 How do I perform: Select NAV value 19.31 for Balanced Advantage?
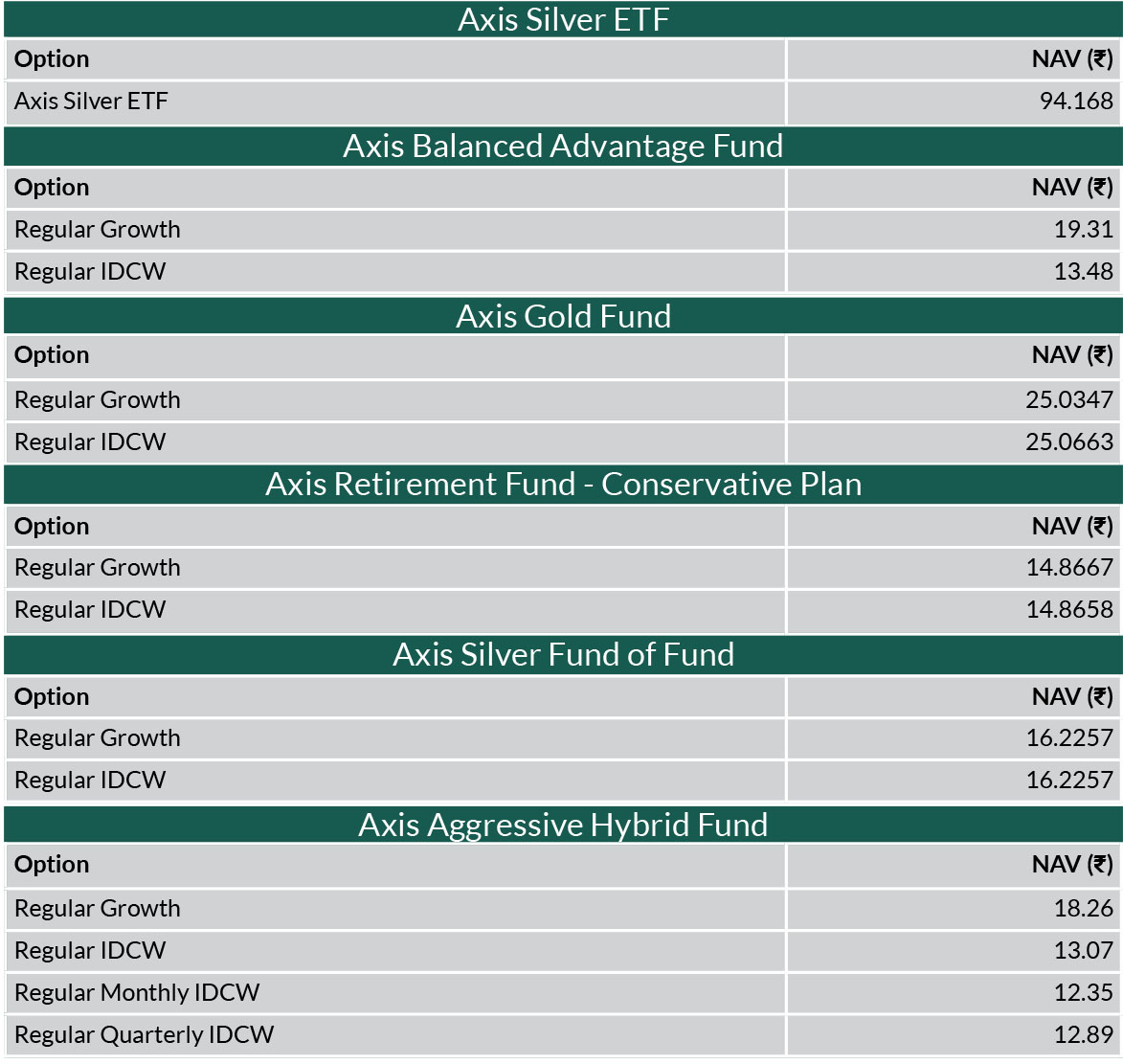[x=1083, y=229]
